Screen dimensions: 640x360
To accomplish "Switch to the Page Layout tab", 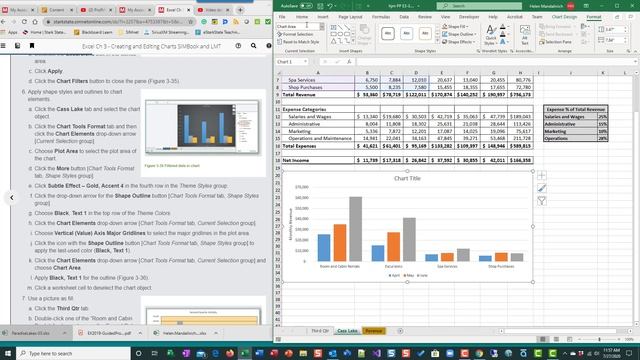I will pos(350,17).
